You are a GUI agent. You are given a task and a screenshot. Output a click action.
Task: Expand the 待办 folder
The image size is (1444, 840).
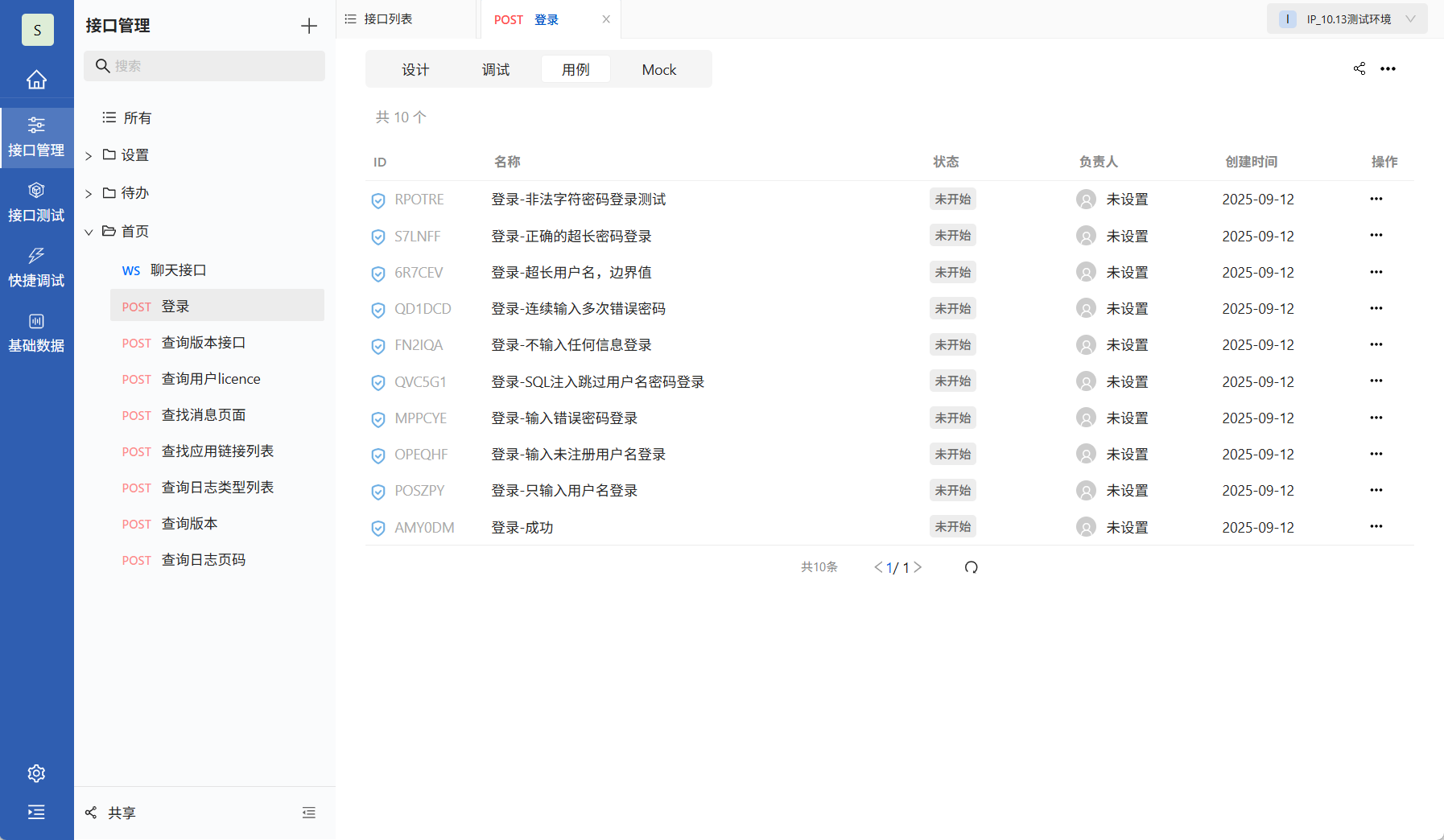(89, 192)
